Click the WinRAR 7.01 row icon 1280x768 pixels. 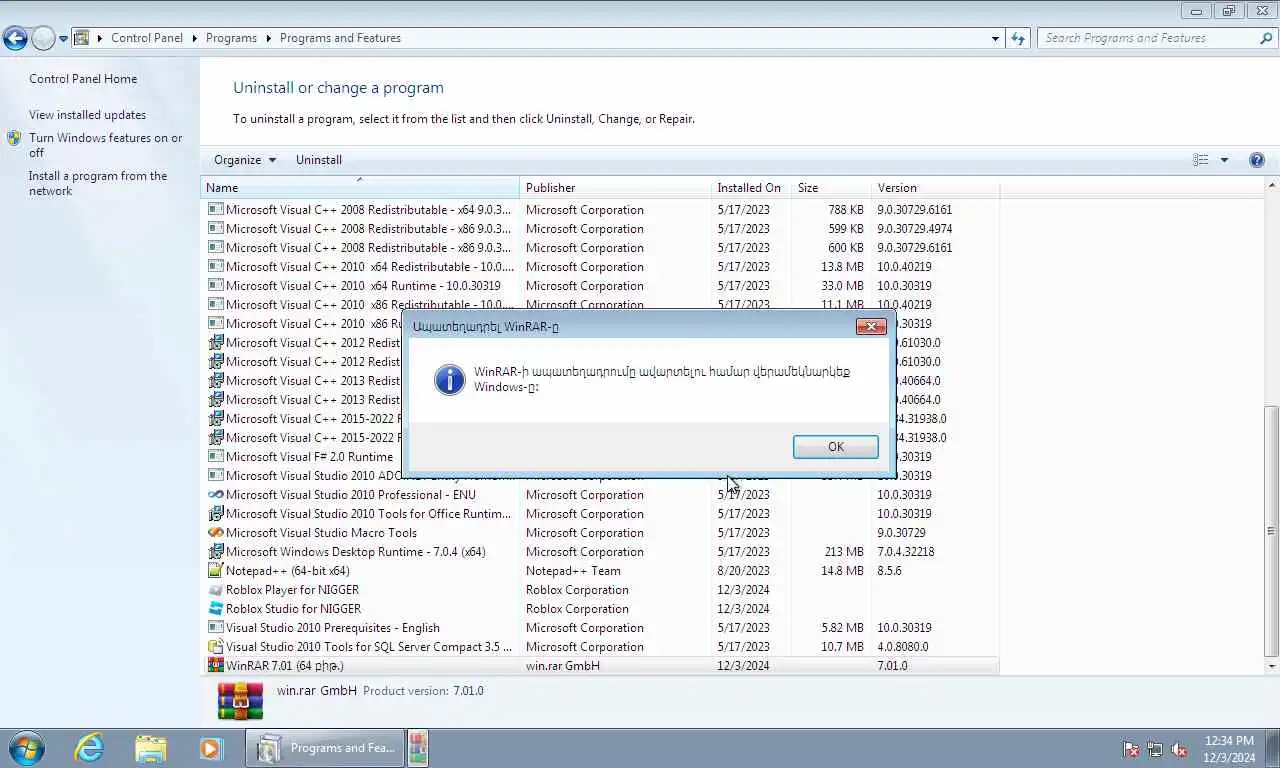coord(215,666)
